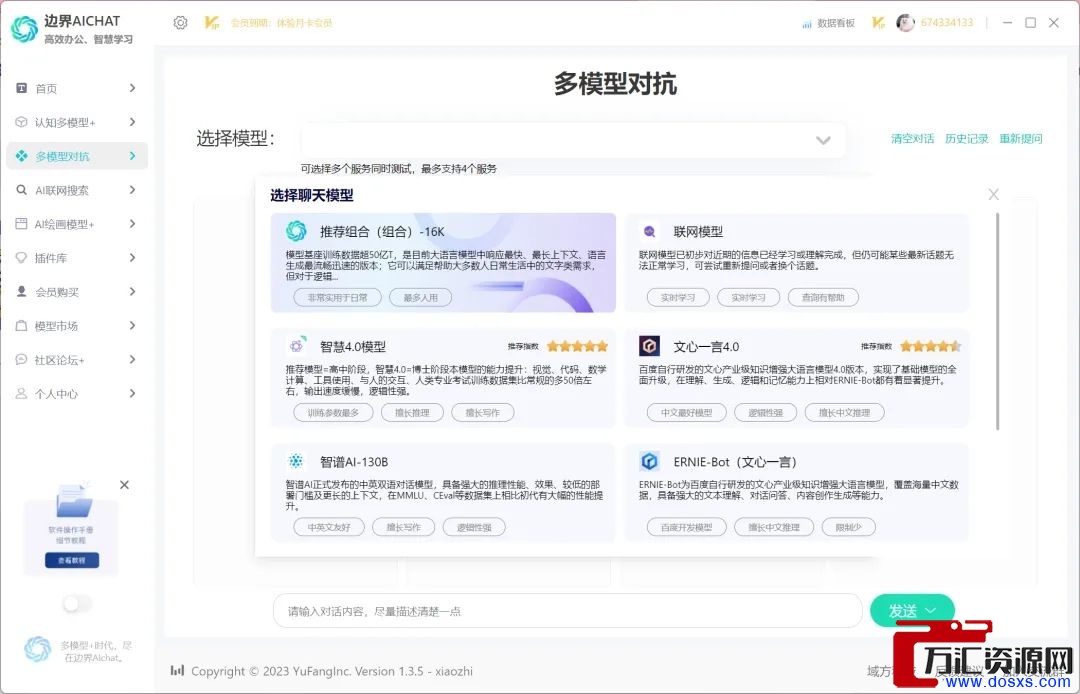The image size is (1080, 694).
Task: Click the 中文最好模型 tag
Action: (x=687, y=412)
